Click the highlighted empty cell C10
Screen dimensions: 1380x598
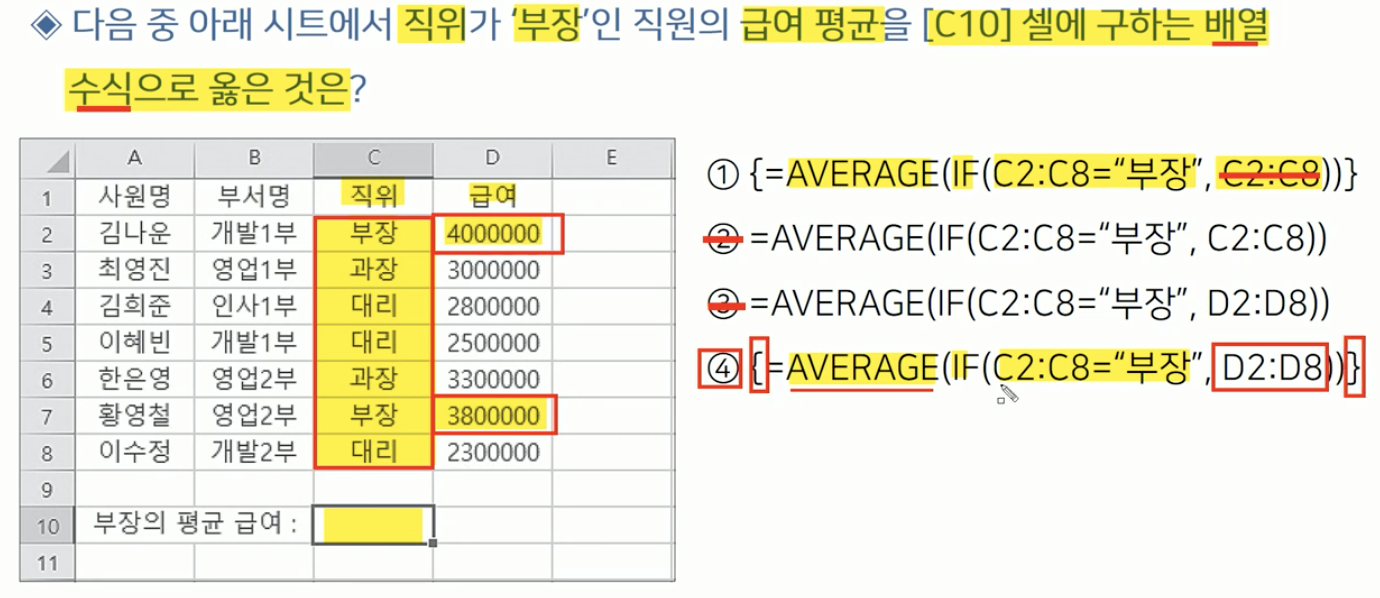click(373, 524)
